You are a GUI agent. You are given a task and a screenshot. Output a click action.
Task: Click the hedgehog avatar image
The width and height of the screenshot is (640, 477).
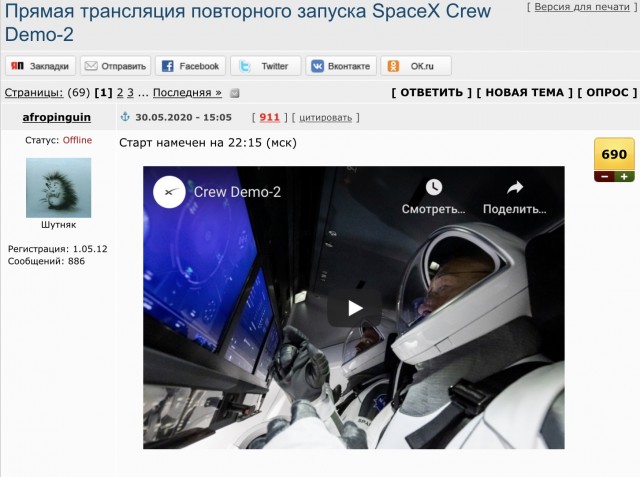[59, 188]
